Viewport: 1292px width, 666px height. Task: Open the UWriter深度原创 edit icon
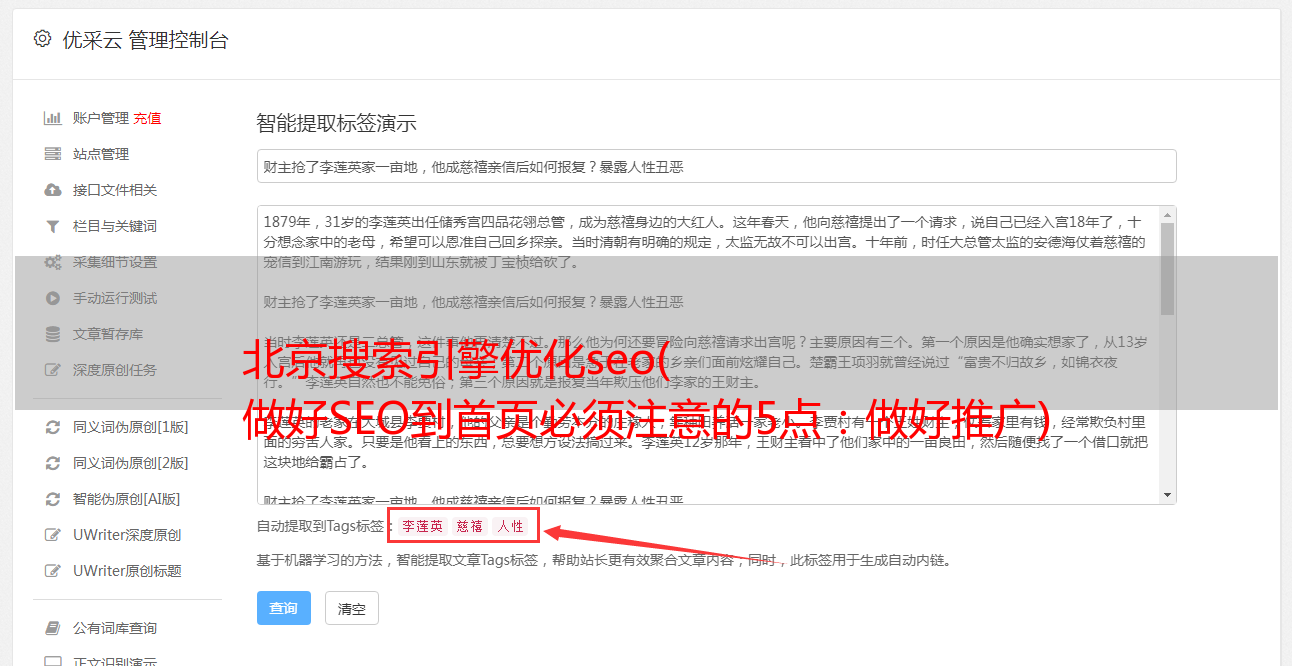pyautogui.click(x=53, y=535)
